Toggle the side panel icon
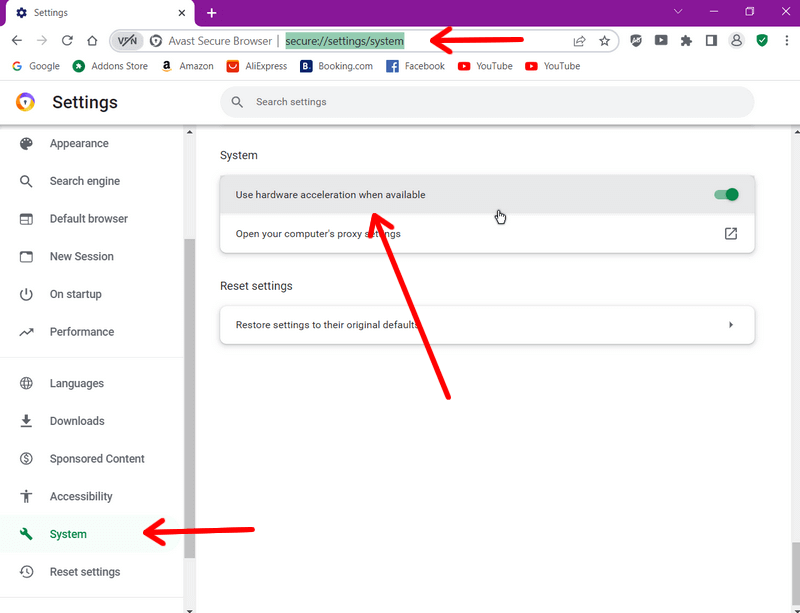 [x=711, y=40]
